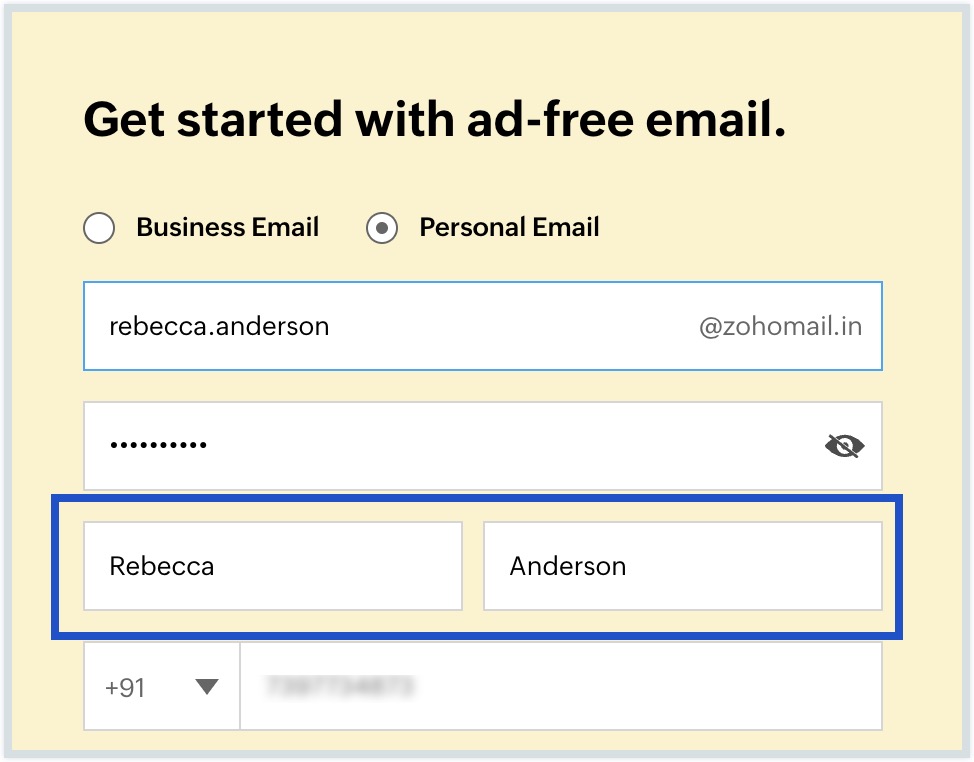Select the Business Email radio button
Viewport: 974px width, 762px height.
pyautogui.click(x=99, y=228)
